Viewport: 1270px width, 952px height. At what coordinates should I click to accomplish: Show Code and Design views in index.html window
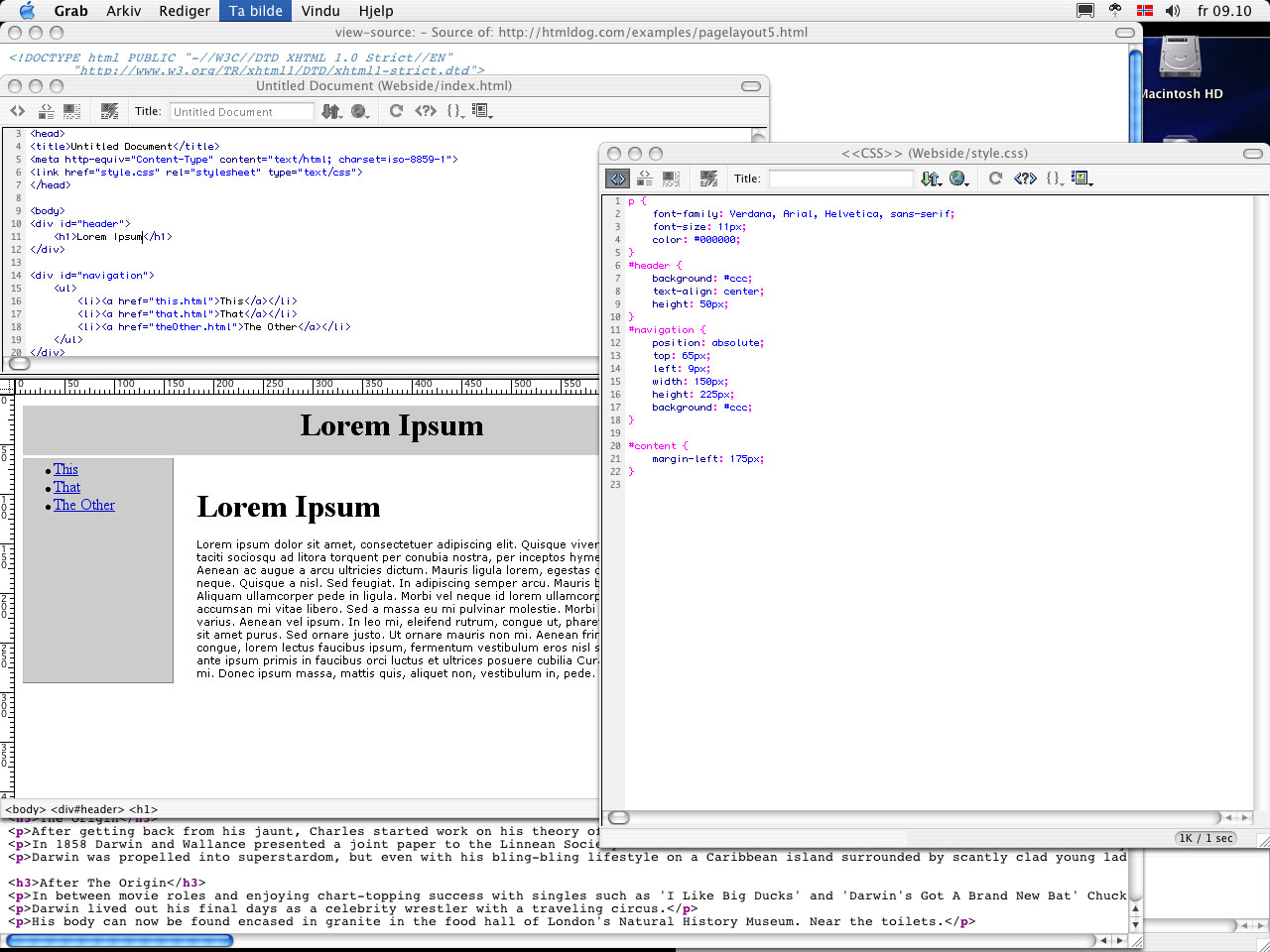pyautogui.click(x=46, y=111)
